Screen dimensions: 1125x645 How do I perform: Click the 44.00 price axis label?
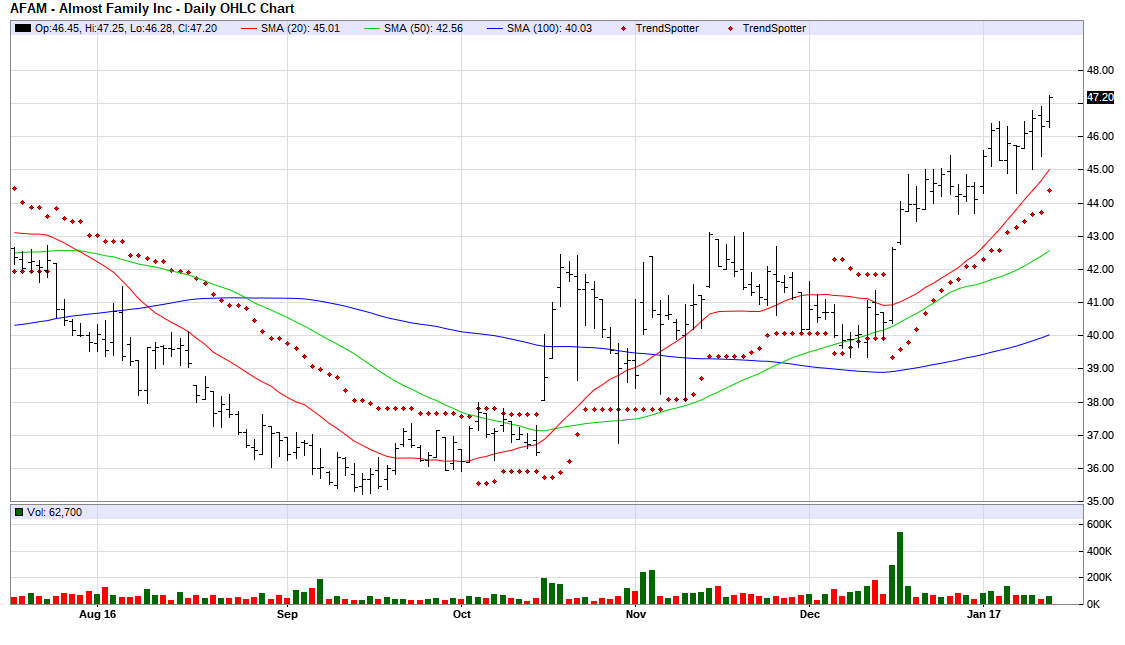[1100, 203]
